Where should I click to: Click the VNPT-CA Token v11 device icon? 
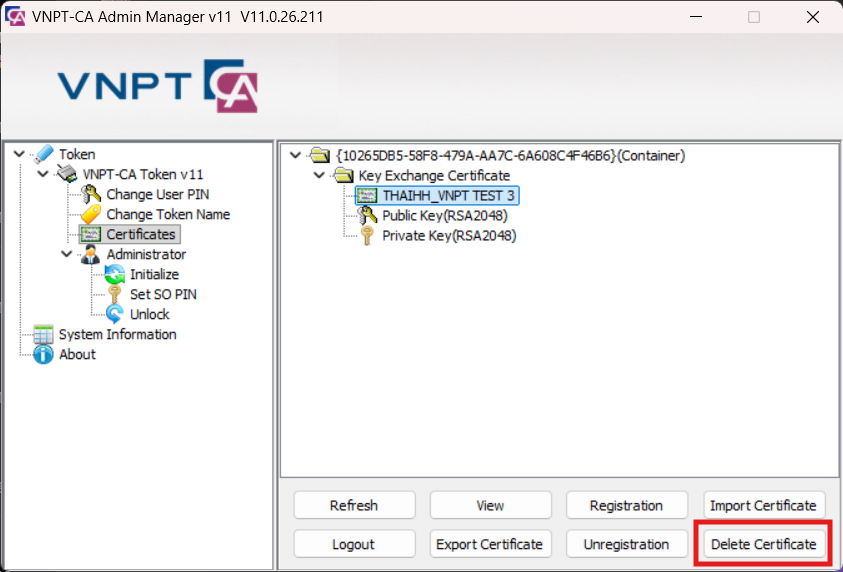(x=67, y=174)
